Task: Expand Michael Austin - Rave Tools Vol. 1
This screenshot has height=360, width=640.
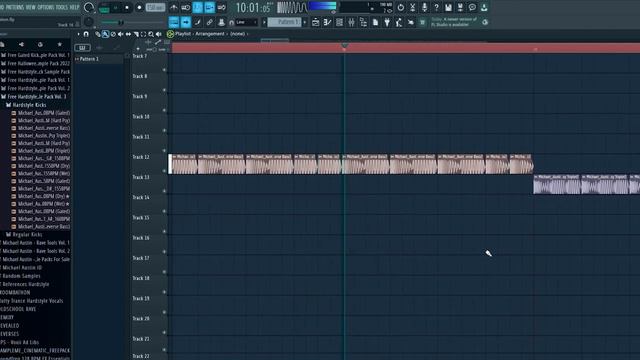Action: [36, 243]
